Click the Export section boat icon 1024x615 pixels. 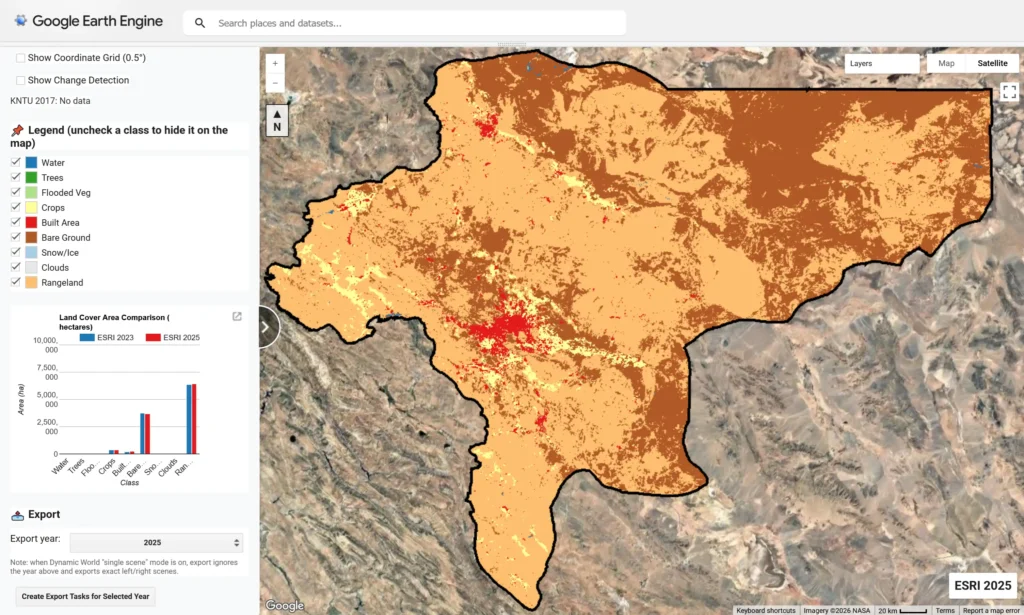click(18, 515)
